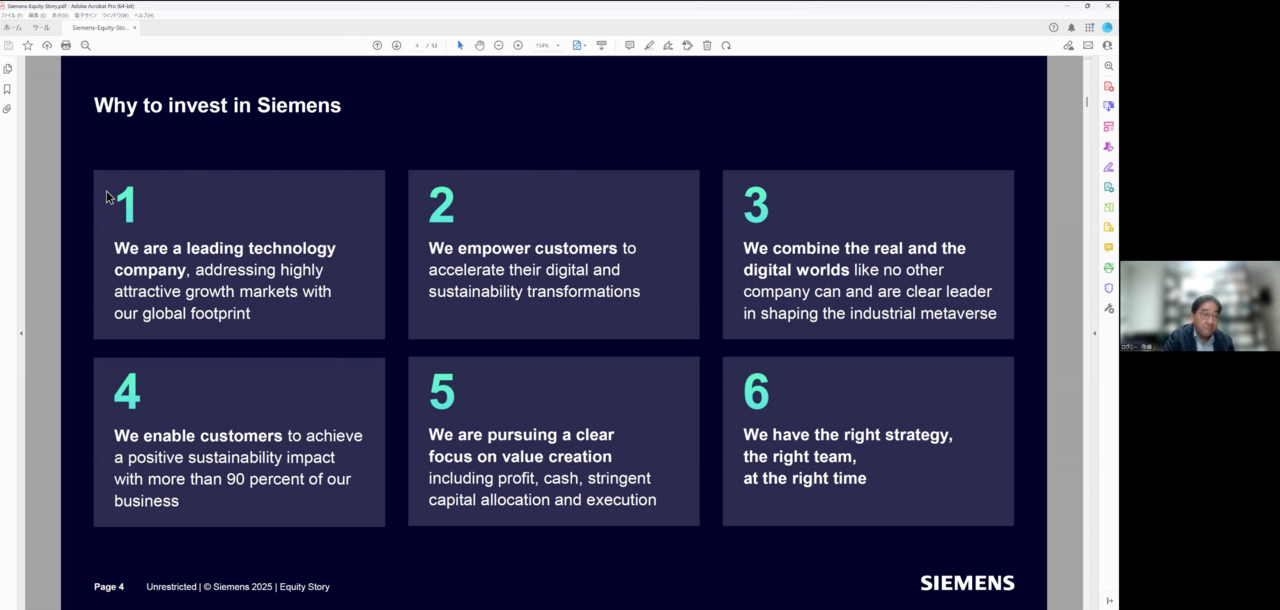The image size is (1280, 610).
Task: Open the 編集 menu
Action: coord(35,15)
